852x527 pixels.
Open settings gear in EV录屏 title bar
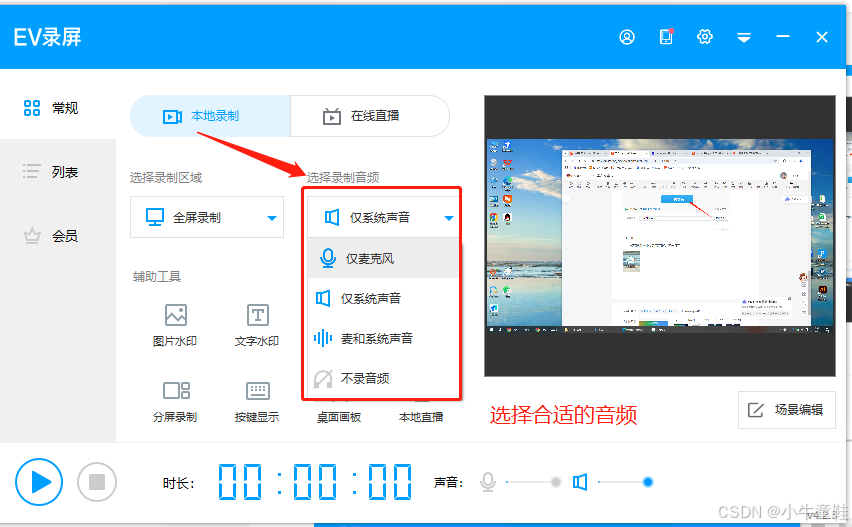click(x=705, y=37)
